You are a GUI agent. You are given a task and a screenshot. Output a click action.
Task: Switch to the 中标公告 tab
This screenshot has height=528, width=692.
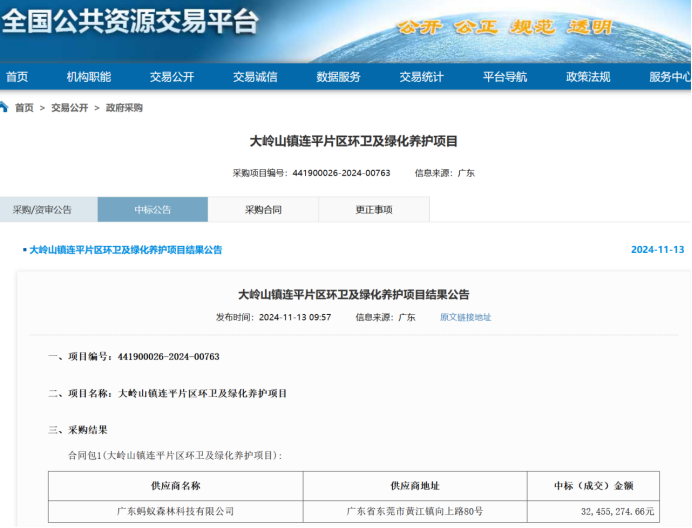(x=153, y=209)
